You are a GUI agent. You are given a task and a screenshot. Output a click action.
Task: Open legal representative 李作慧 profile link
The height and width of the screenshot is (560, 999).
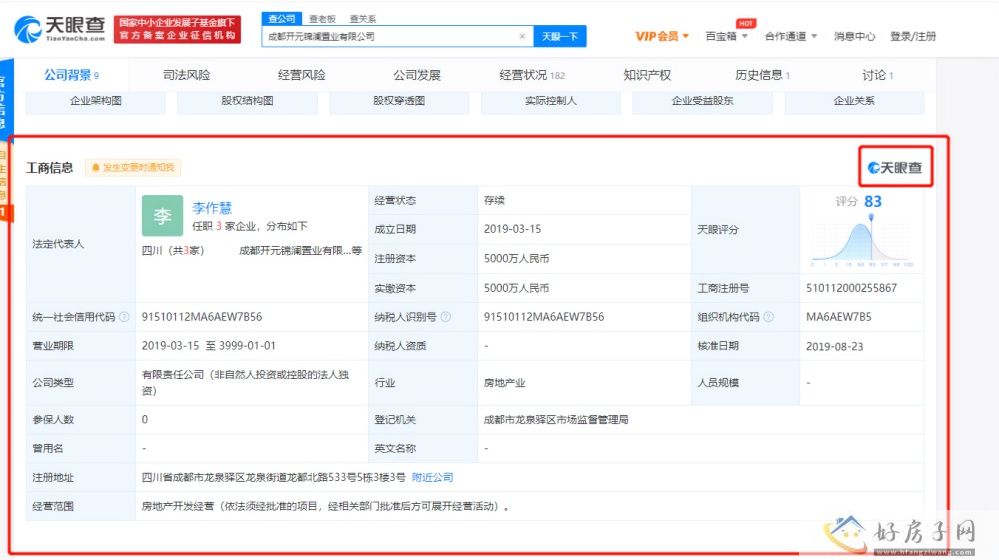click(x=212, y=208)
